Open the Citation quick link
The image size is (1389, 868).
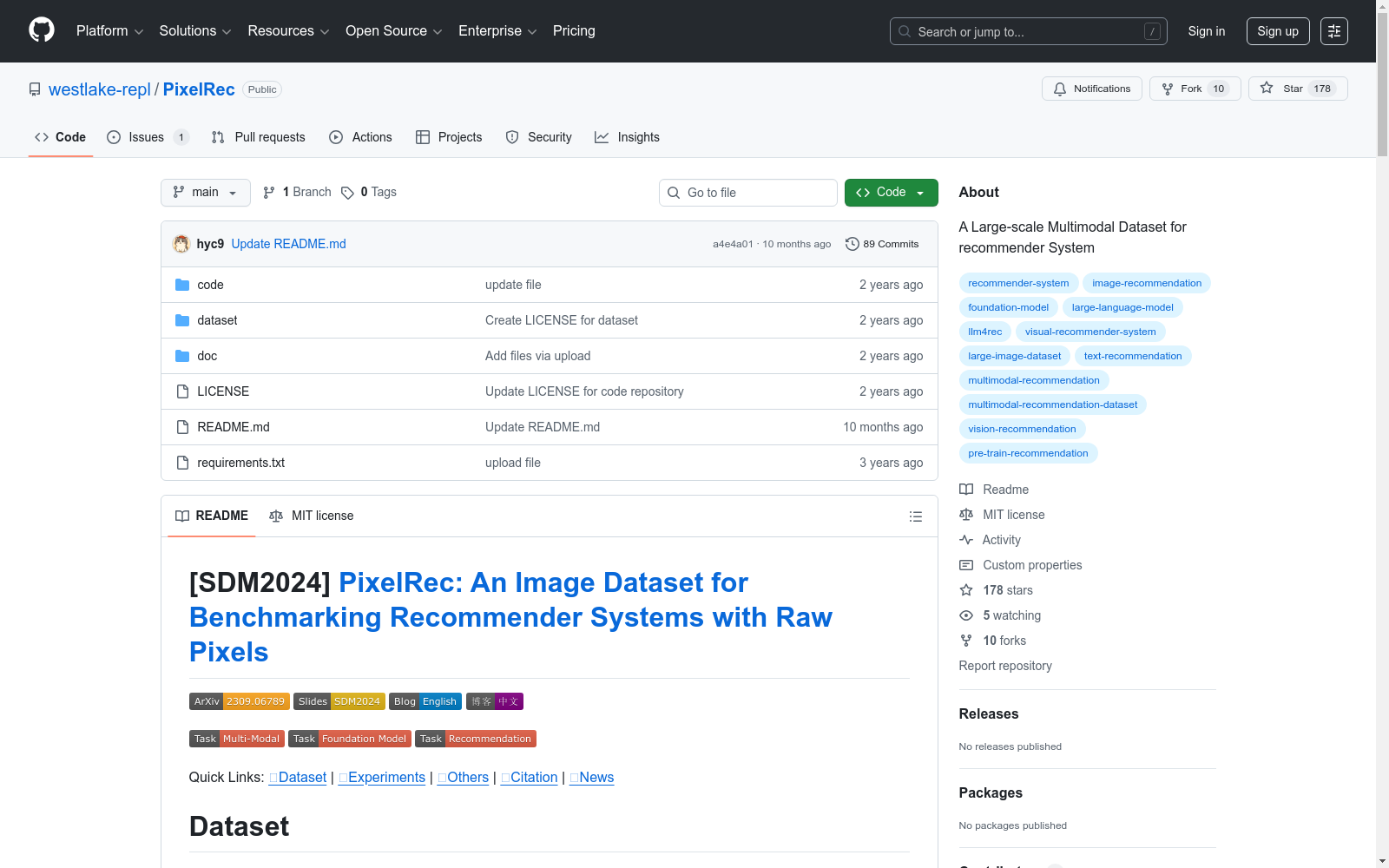click(x=530, y=778)
